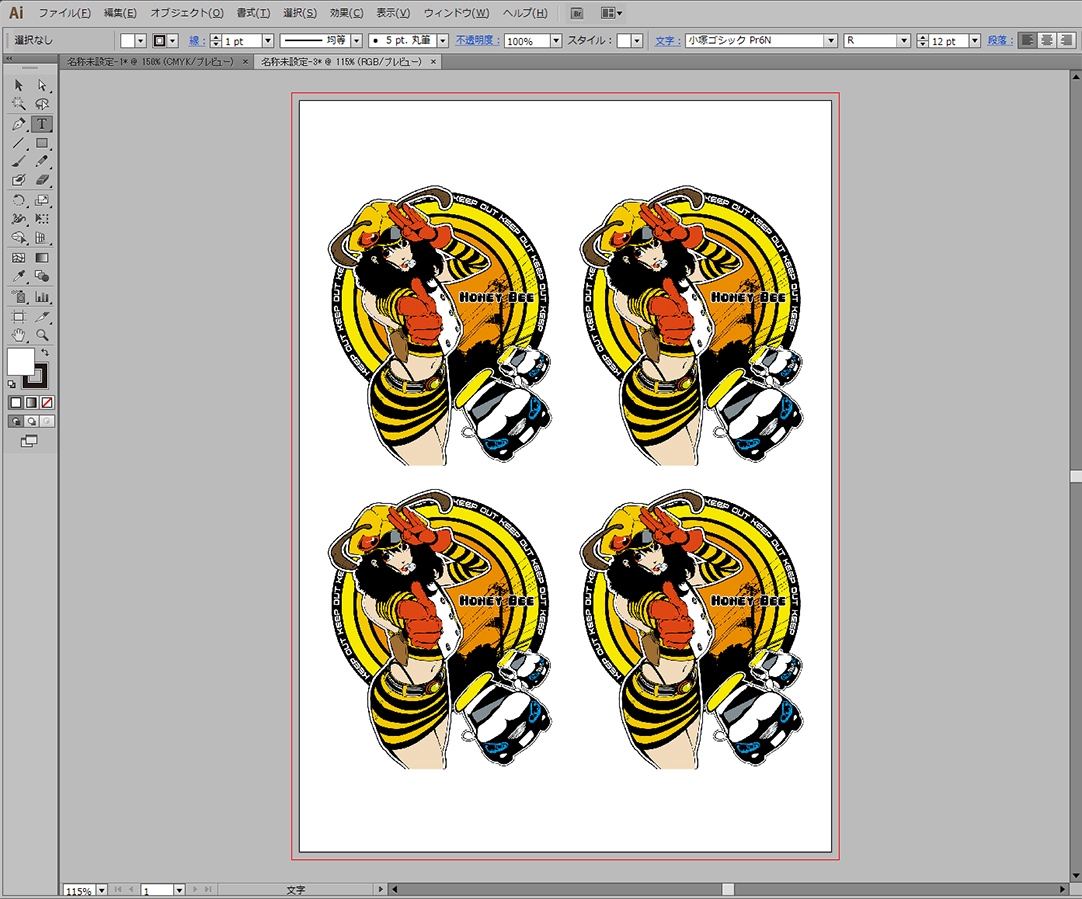Open the 編集(E) menu
This screenshot has width=1082, height=899.
(x=120, y=13)
